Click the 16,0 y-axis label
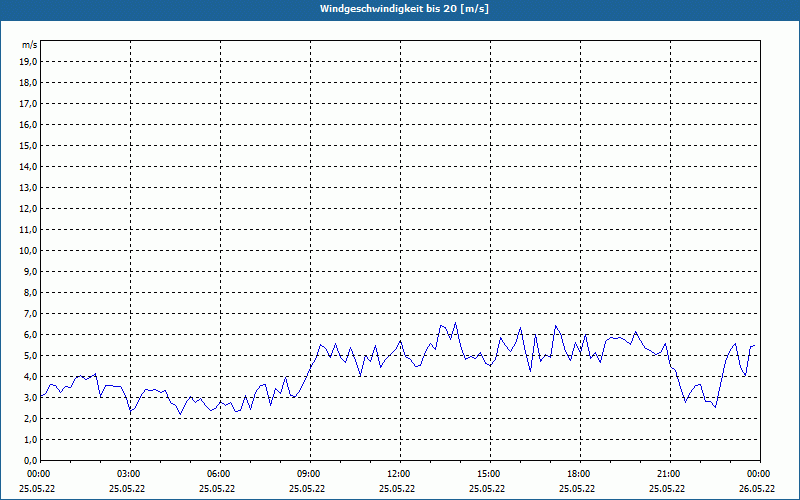 click(x=28, y=124)
